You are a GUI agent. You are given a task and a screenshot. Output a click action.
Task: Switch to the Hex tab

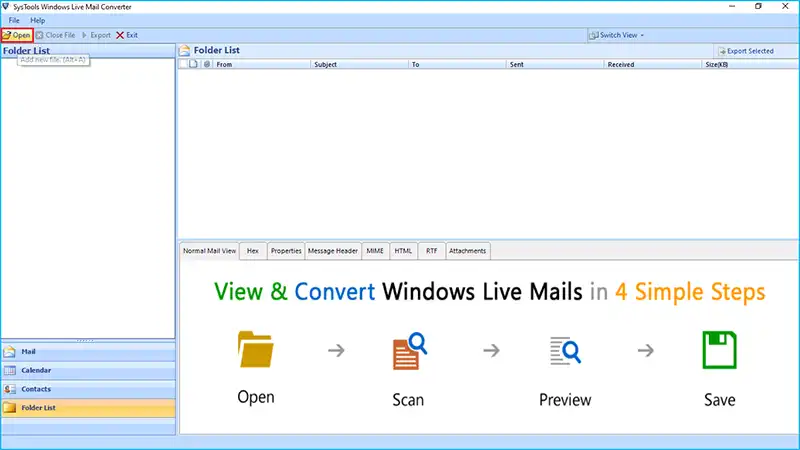[253, 251]
